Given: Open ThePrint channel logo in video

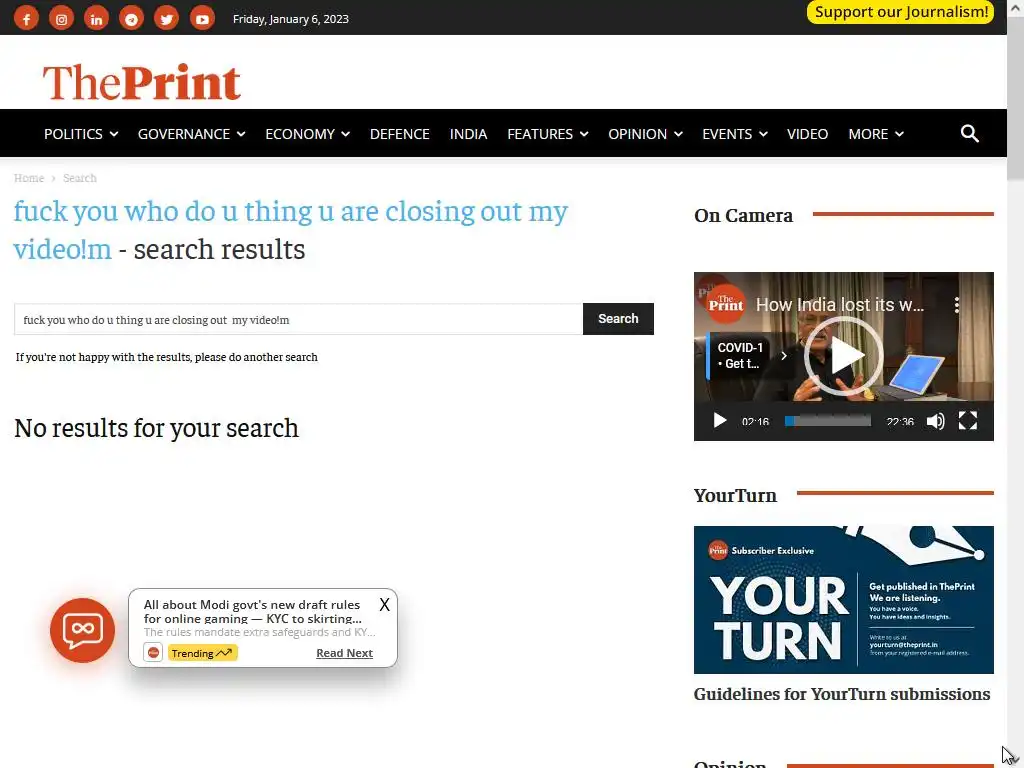Looking at the screenshot, I should tap(726, 304).
